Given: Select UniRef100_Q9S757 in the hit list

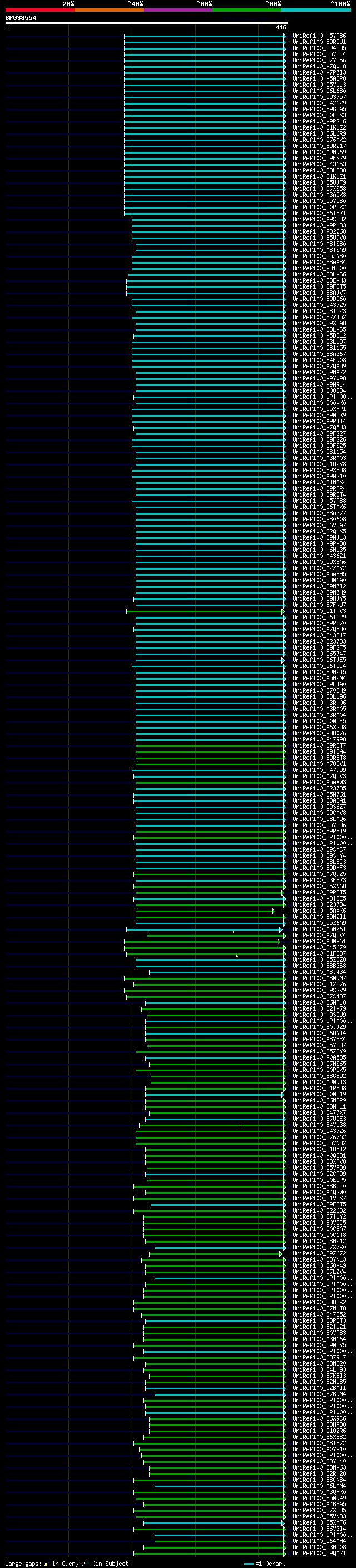Looking at the screenshot, I should point(319,97).
